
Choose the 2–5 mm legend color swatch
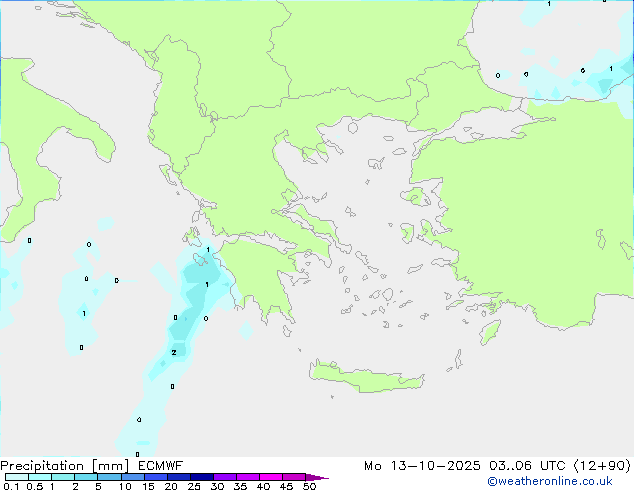(86, 477)
